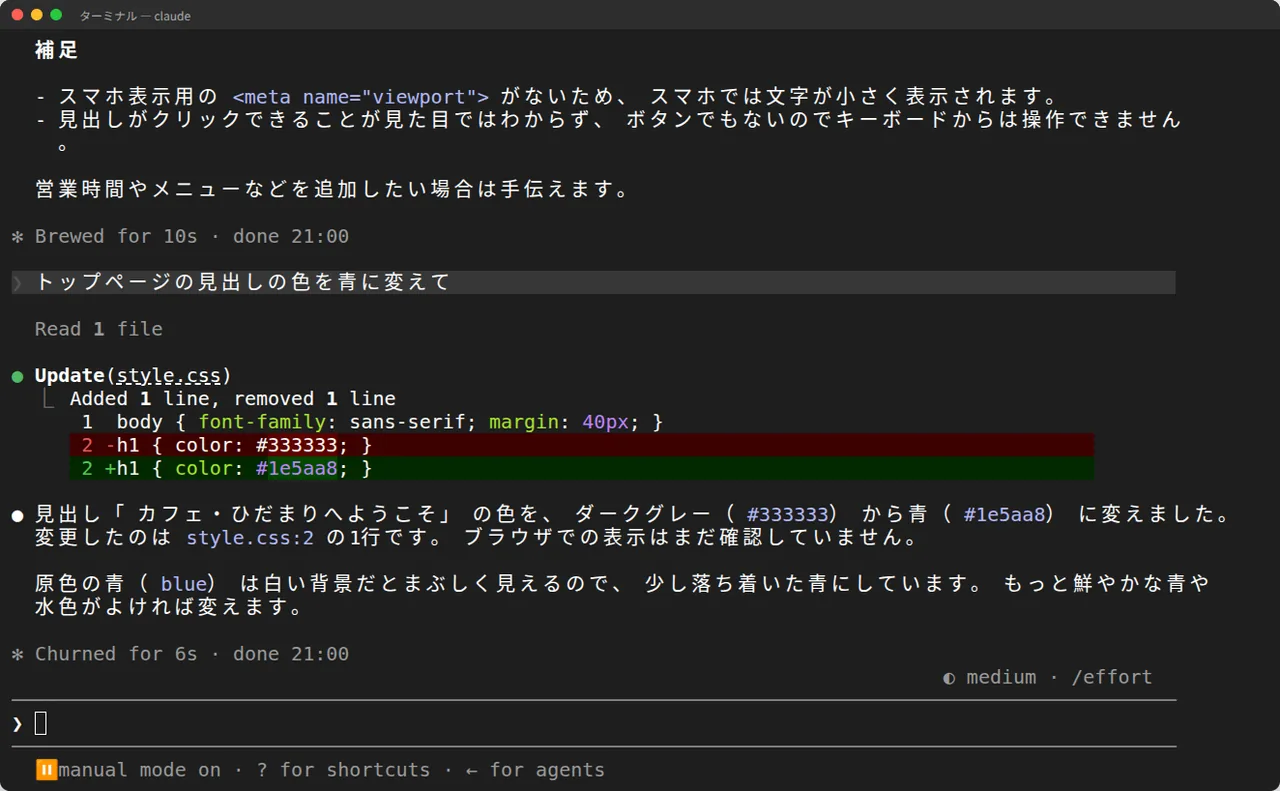
Task: Click the "medium" effort level text
Action: pyautogui.click(x=1001, y=677)
